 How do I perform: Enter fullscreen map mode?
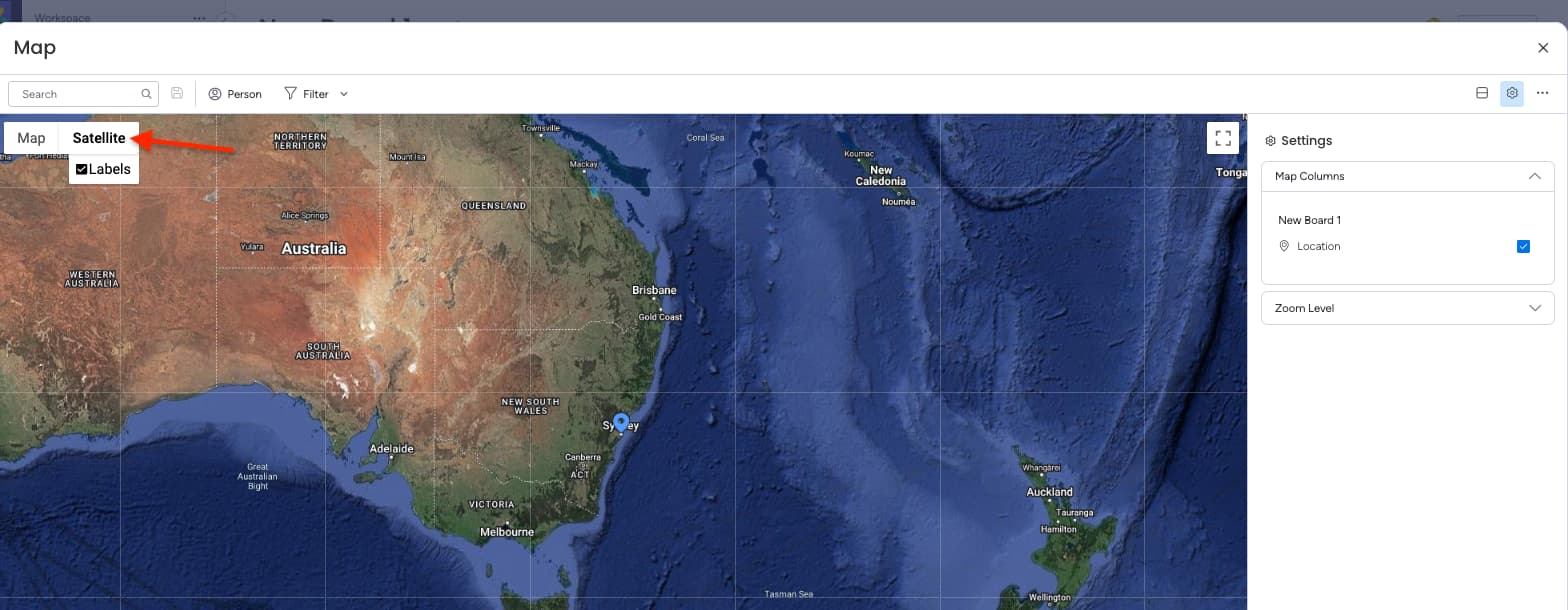pyautogui.click(x=1222, y=138)
